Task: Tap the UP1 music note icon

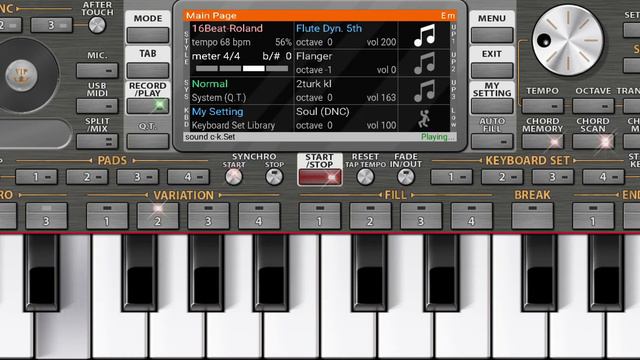Action: click(424, 36)
